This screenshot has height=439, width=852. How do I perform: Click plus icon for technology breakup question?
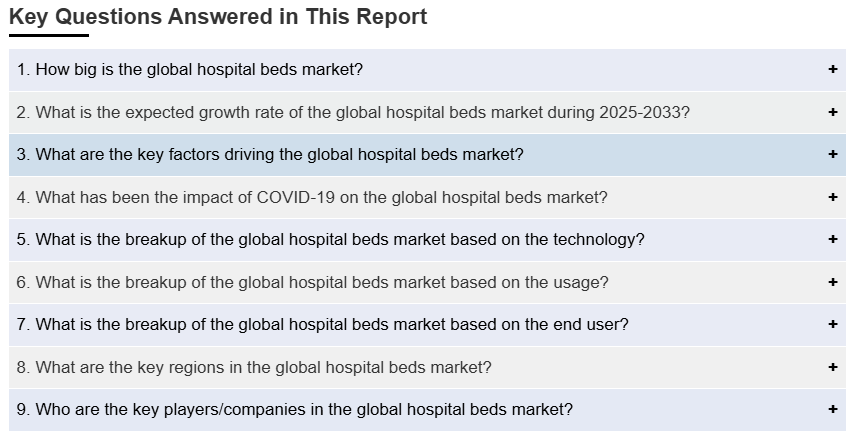tap(832, 240)
